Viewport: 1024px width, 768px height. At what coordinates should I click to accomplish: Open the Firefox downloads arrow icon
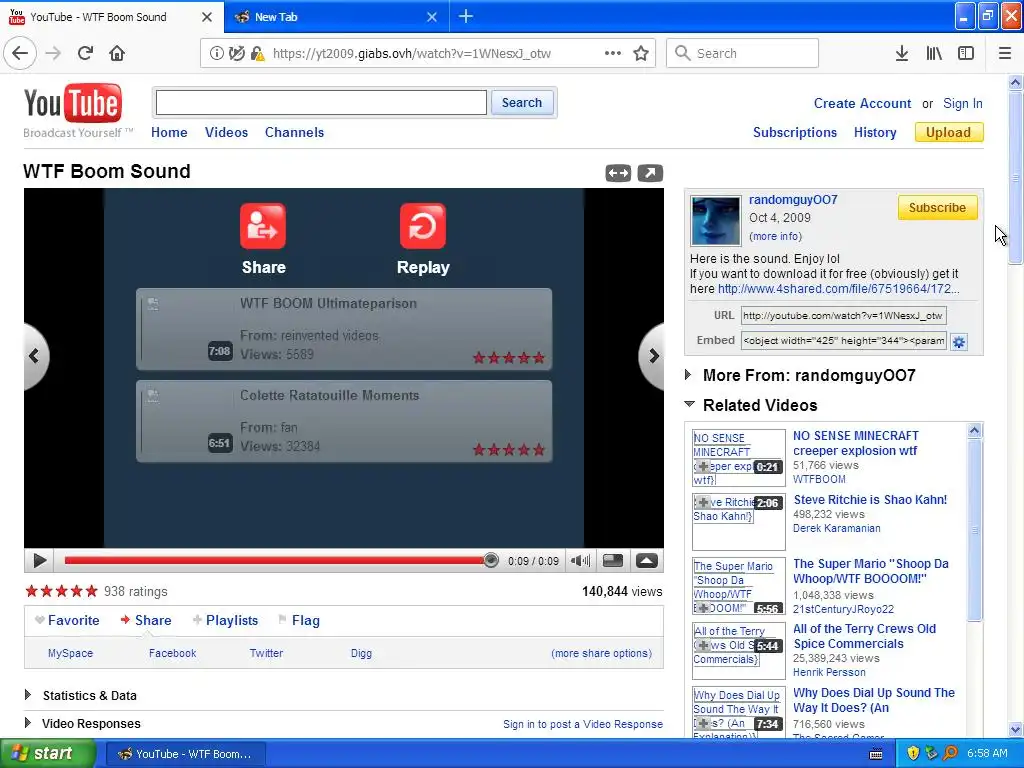tap(902, 53)
